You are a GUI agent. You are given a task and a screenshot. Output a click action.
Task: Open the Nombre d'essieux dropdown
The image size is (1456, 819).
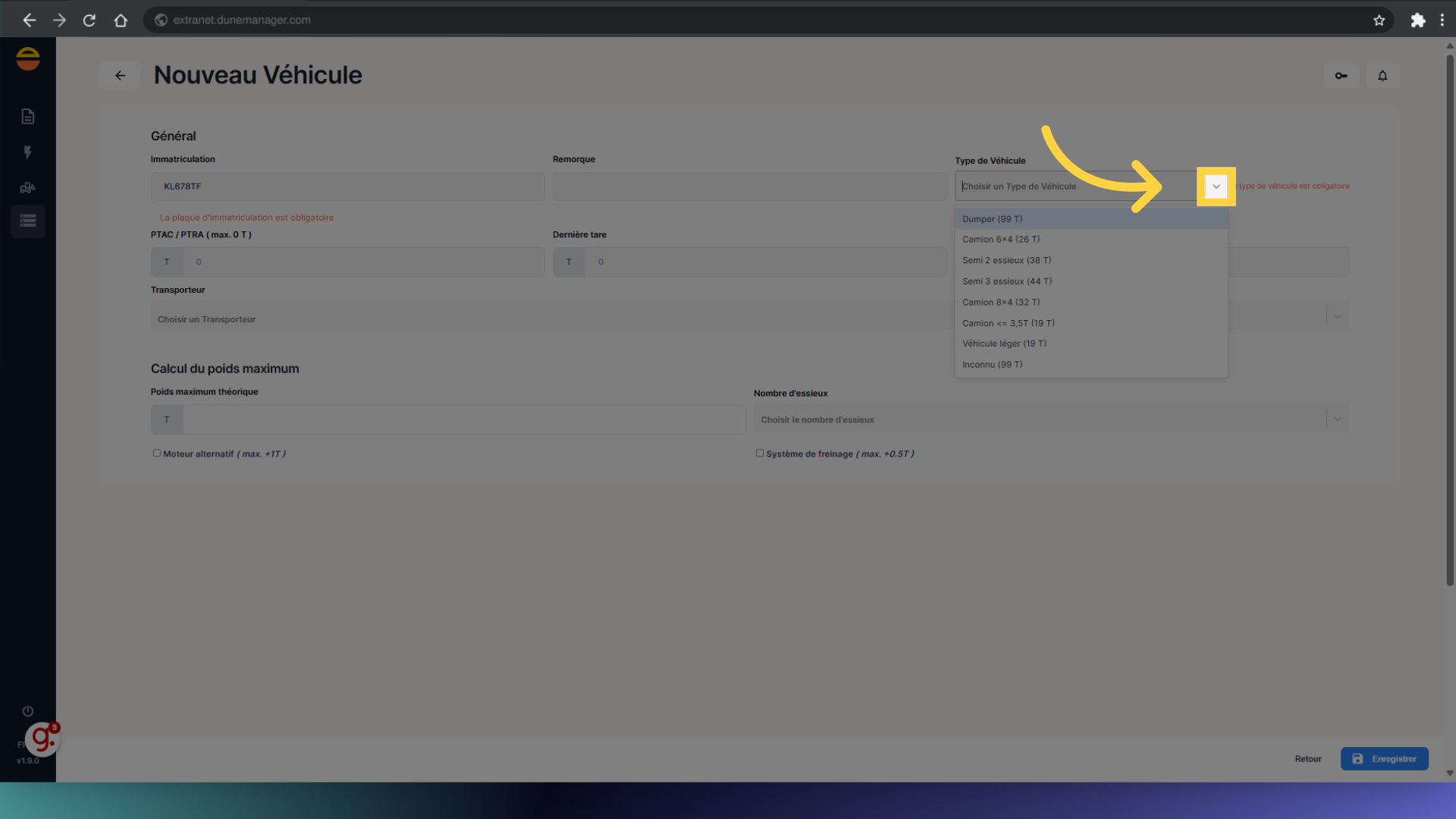pyautogui.click(x=1337, y=419)
